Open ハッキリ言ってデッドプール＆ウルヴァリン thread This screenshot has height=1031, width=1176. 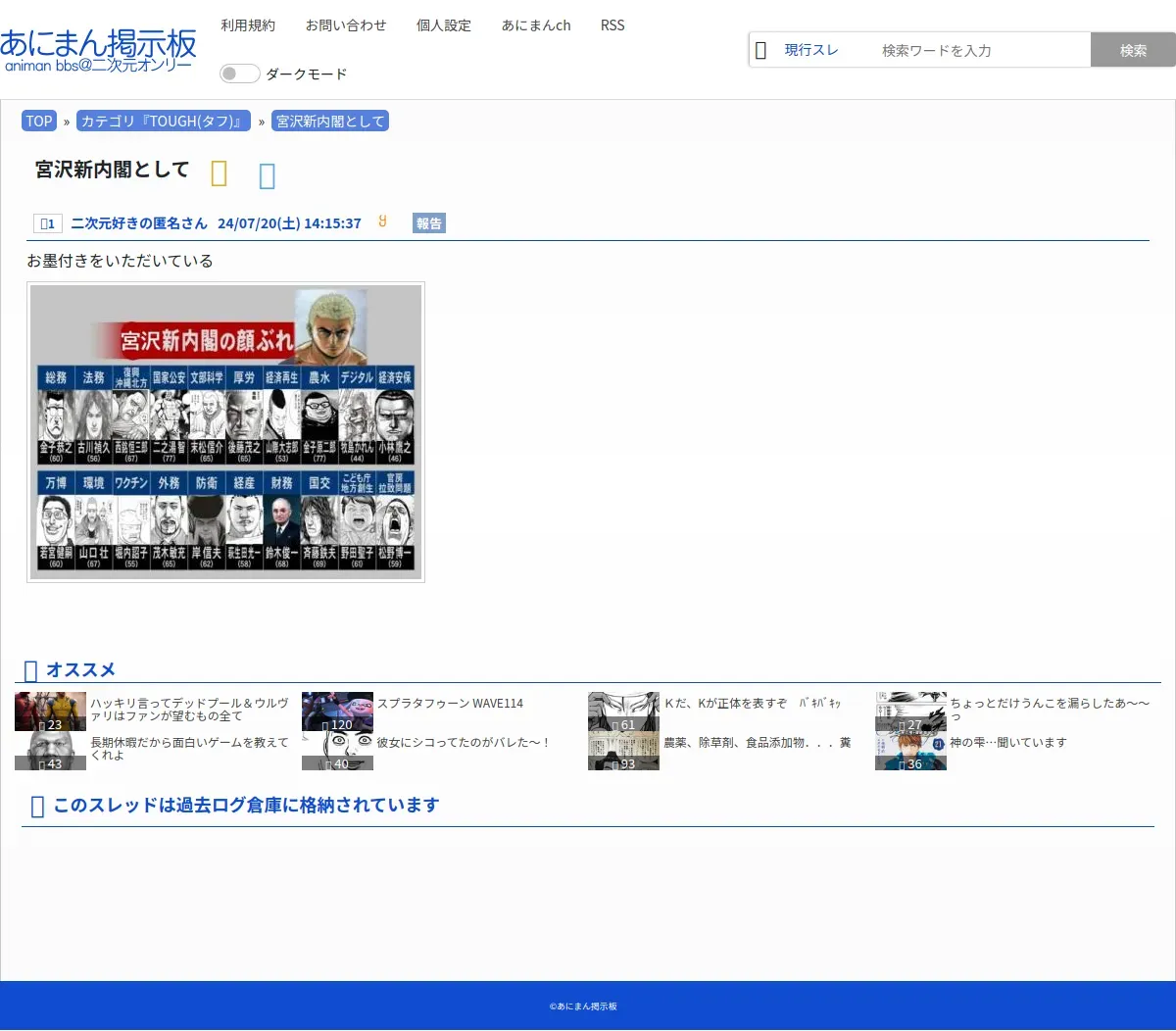click(190, 710)
